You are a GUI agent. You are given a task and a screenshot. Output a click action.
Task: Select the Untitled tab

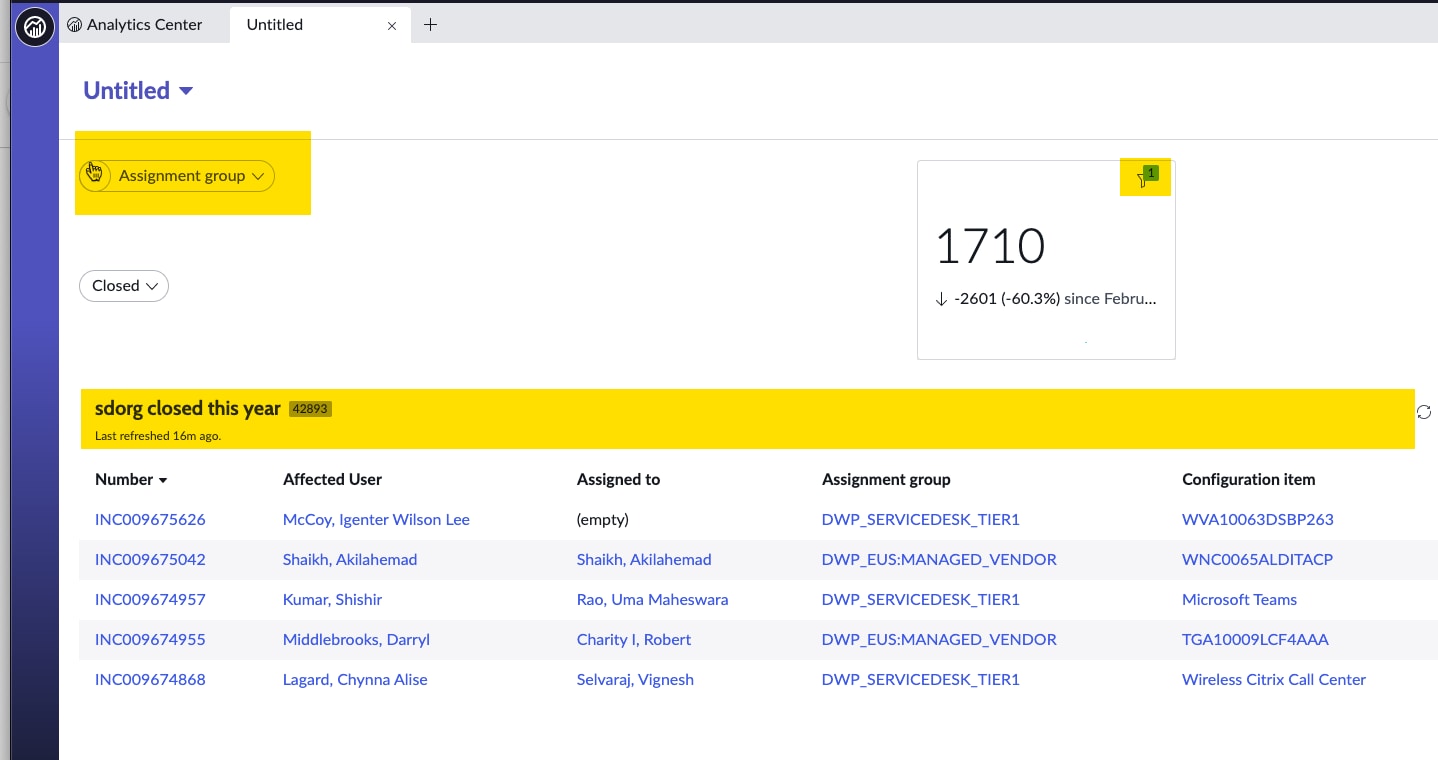point(275,25)
